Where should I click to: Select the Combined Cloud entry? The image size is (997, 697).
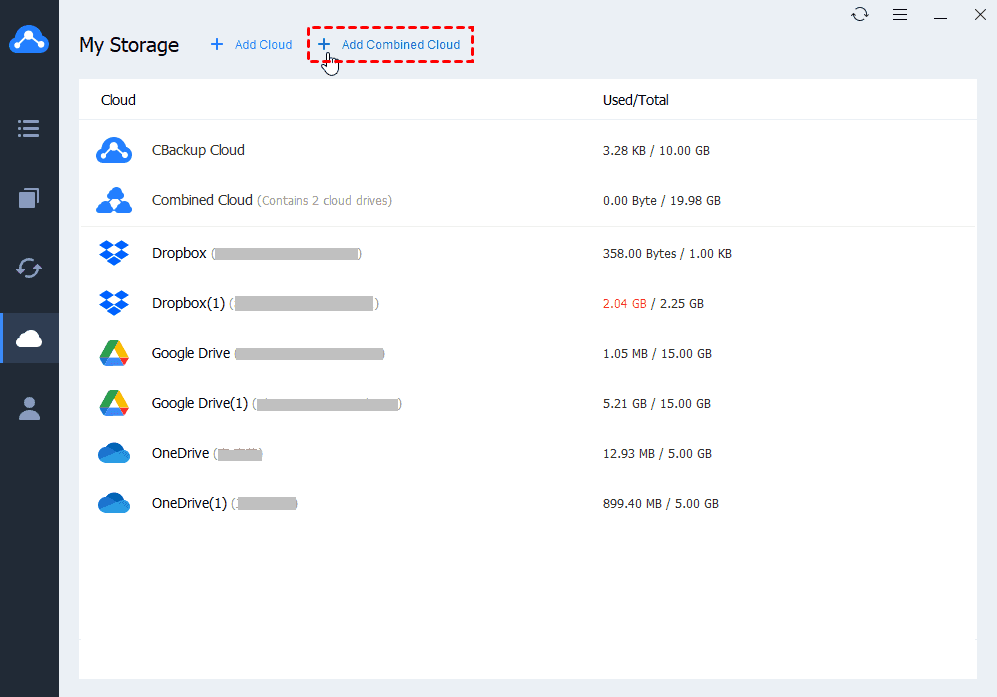pos(202,200)
